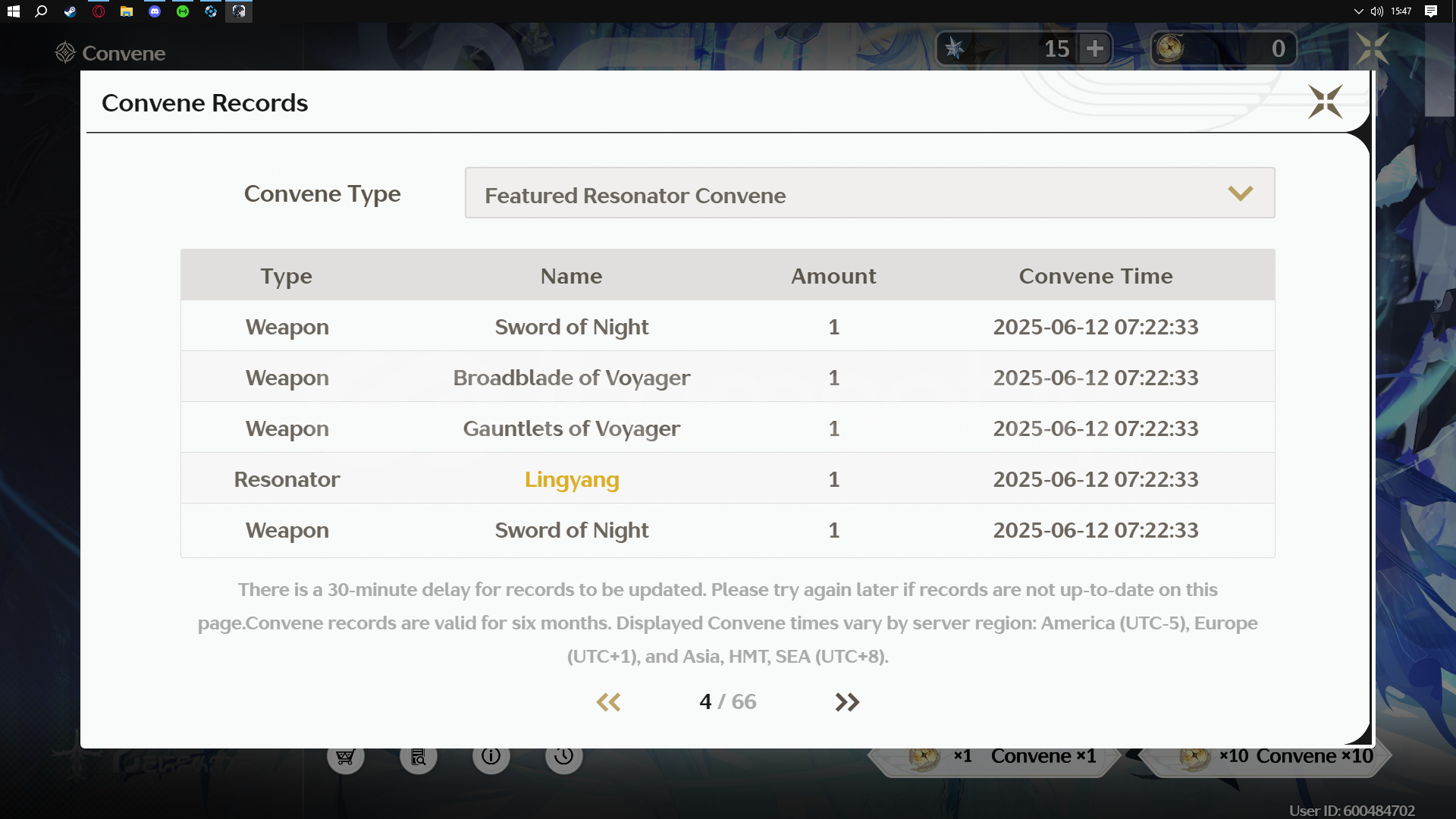Click the page indicator 4 / 66
1456x819 pixels.
tap(728, 702)
